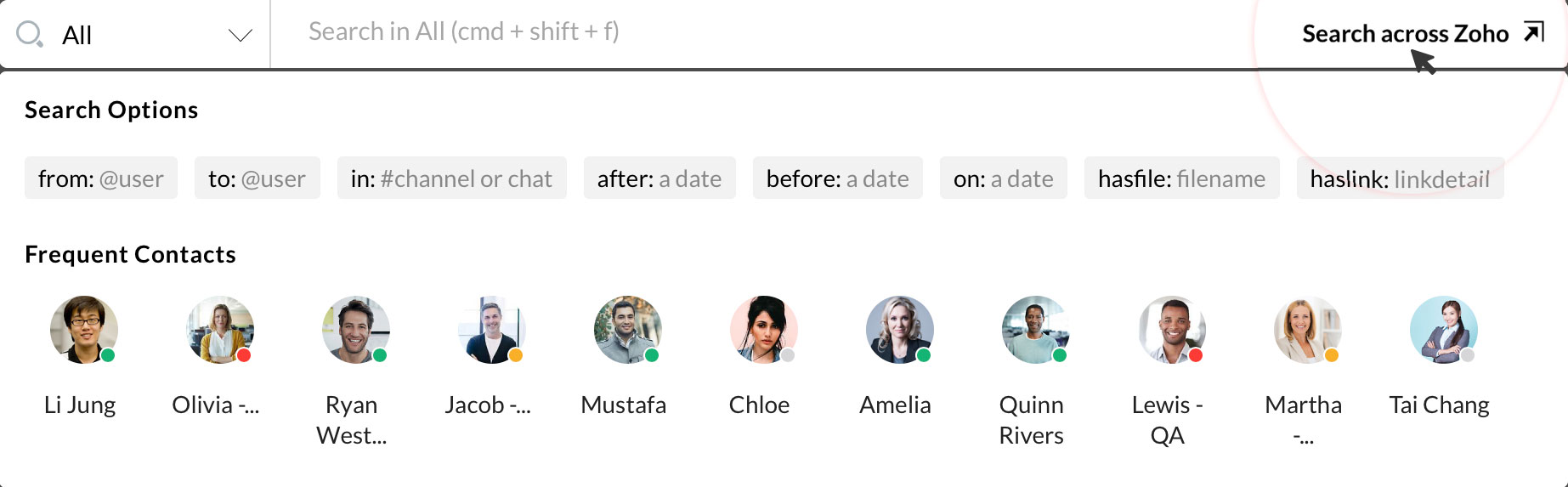Open Quinn Rivers' profile picture
Image resolution: width=1568 pixels, height=487 pixels.
(x=1035, y=330)
